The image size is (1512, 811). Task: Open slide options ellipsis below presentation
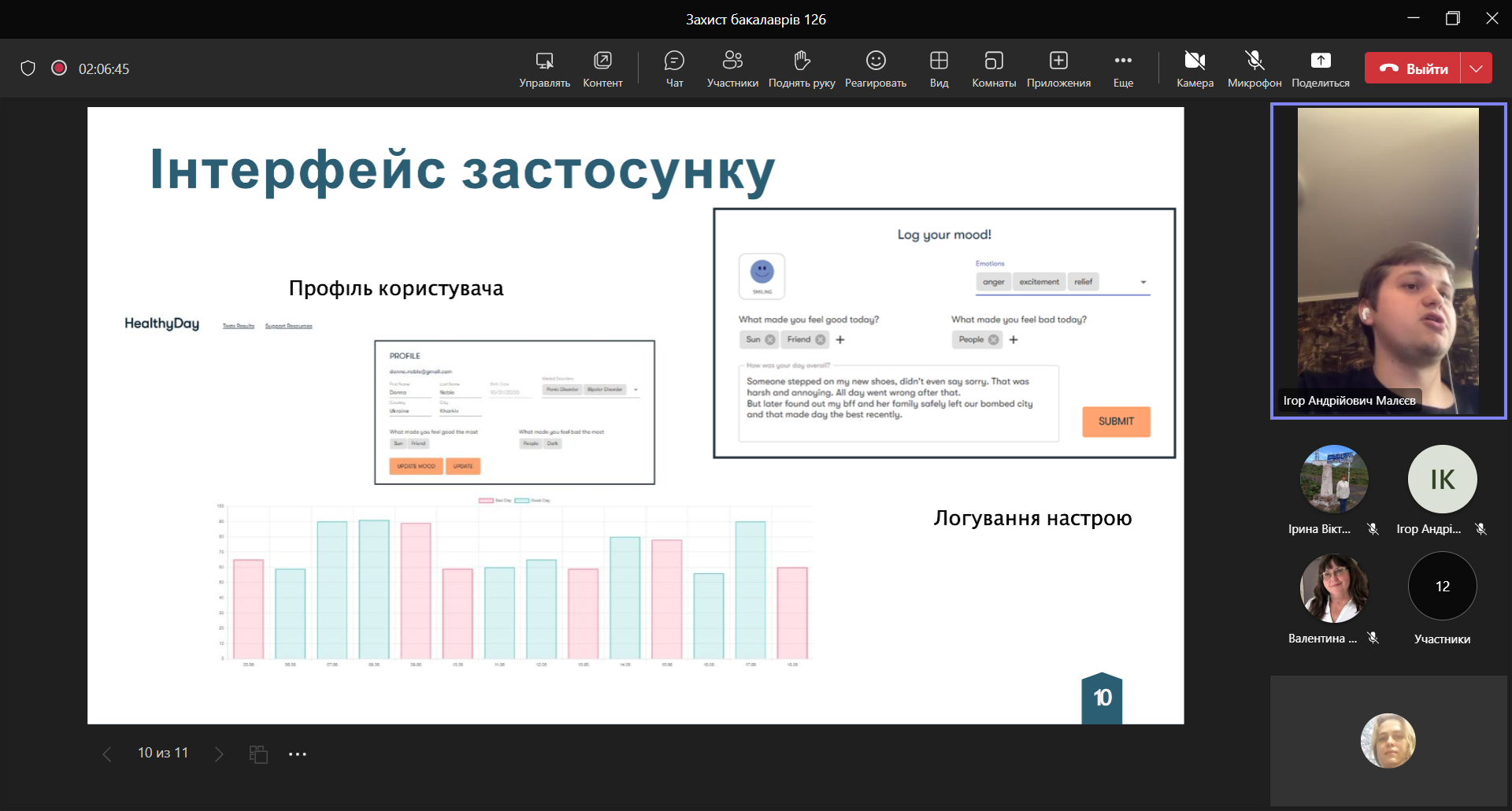(x=297, y=754)
